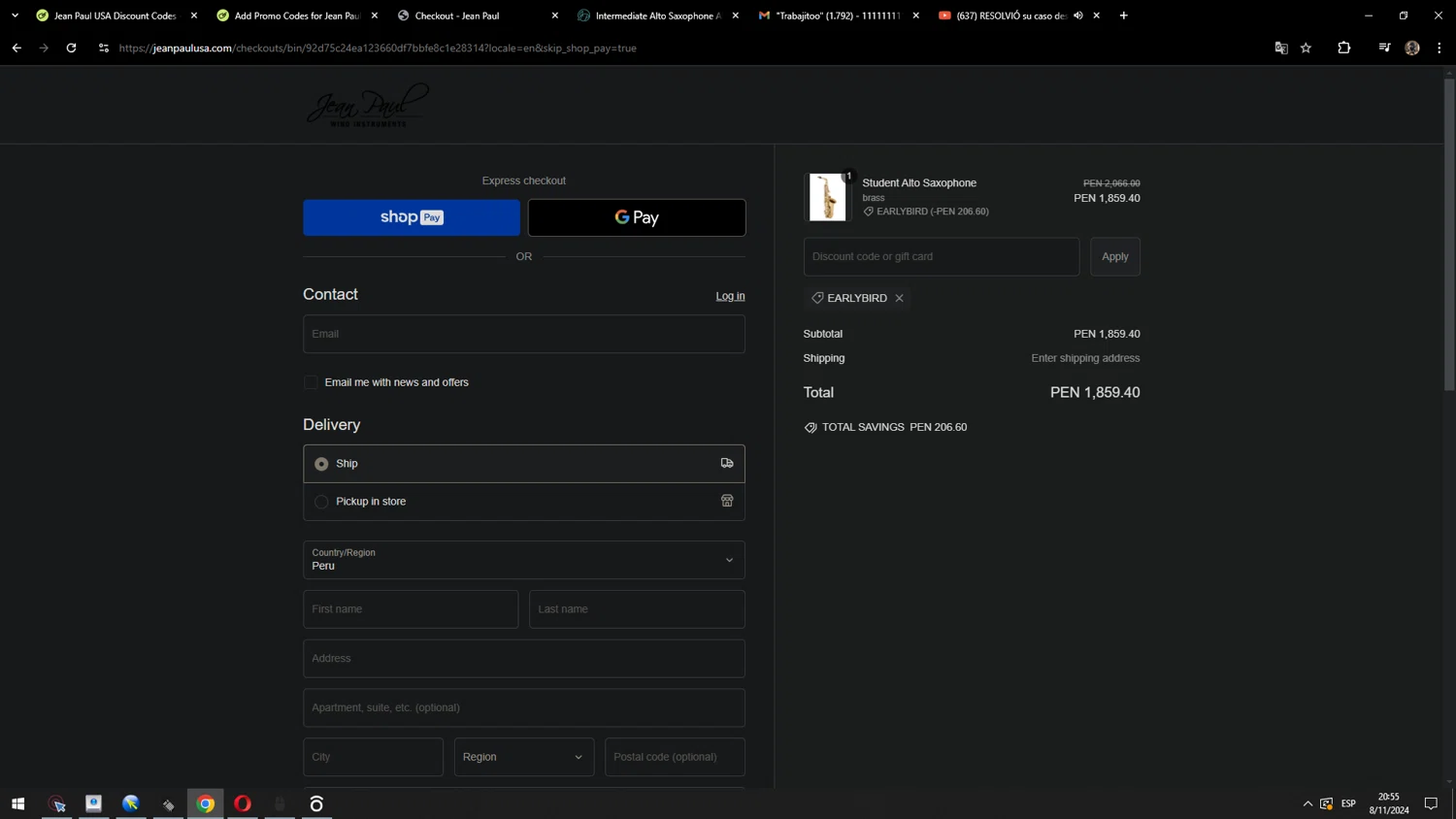Image resolution: width=1456 pixels, height=819 pixels.
Task: Click the Total PEN 1,859.40 amount
Action: click(x=1095, y=392)
